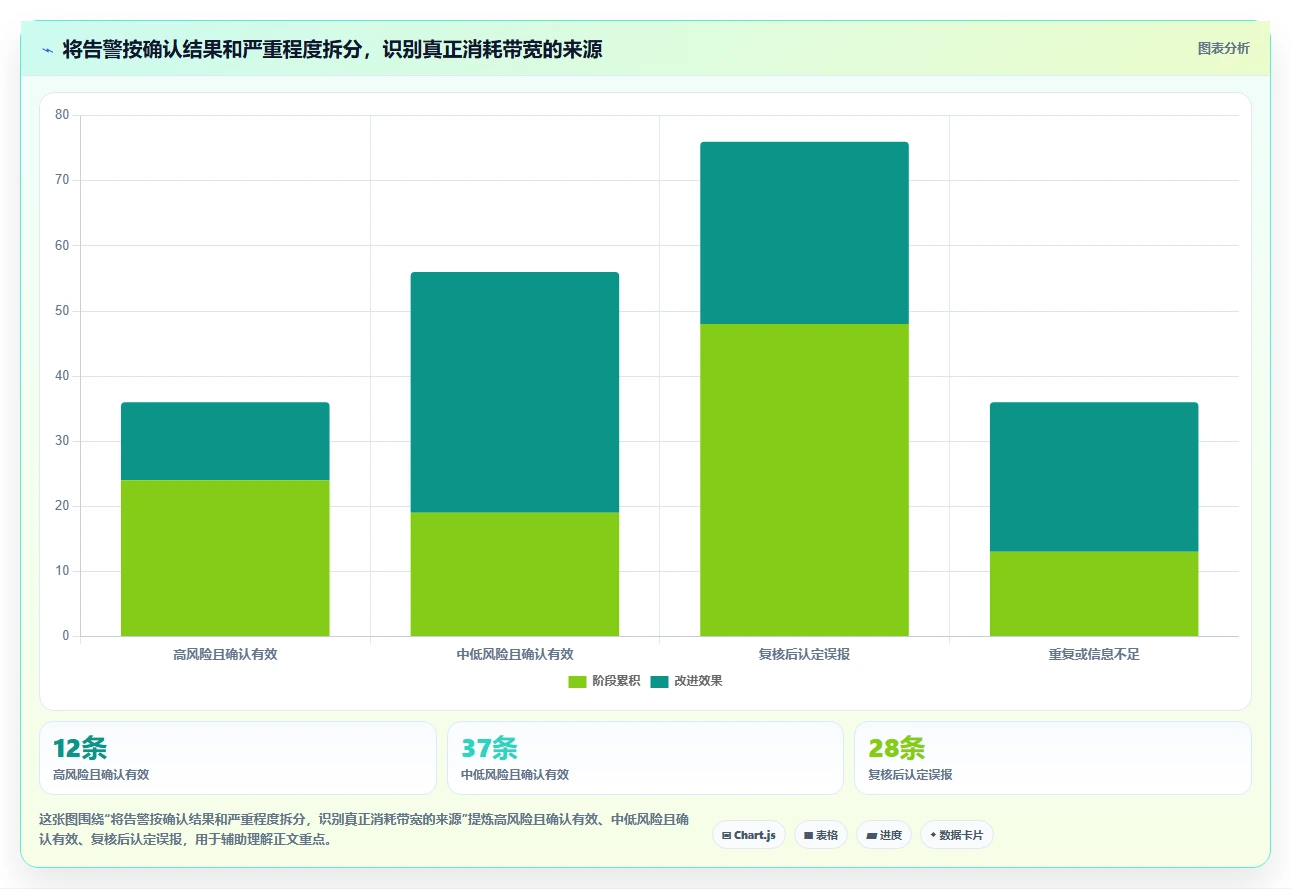1291x889 pixels.
Task: Click the light green 阶段累积 legend swatch
Action: click(577, 681)
